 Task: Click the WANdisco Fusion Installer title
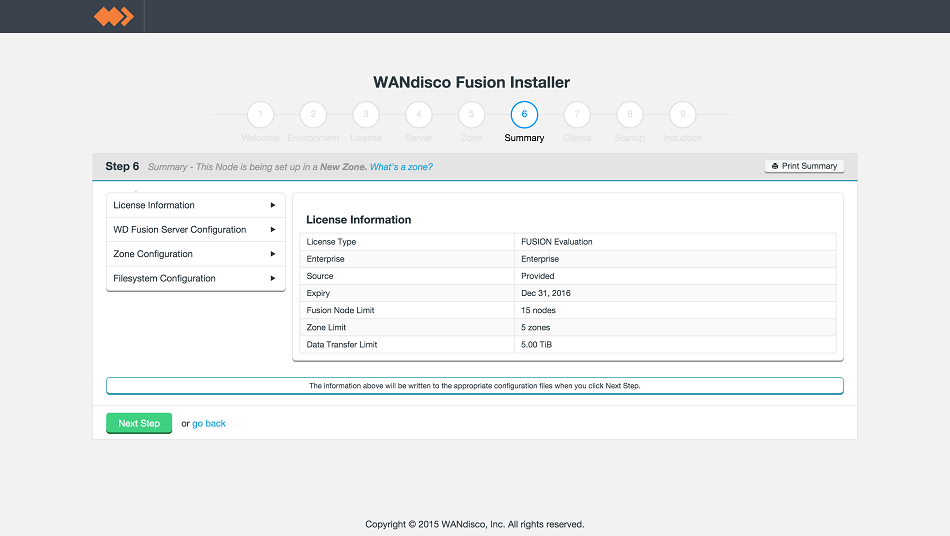(x=471, y=82)
